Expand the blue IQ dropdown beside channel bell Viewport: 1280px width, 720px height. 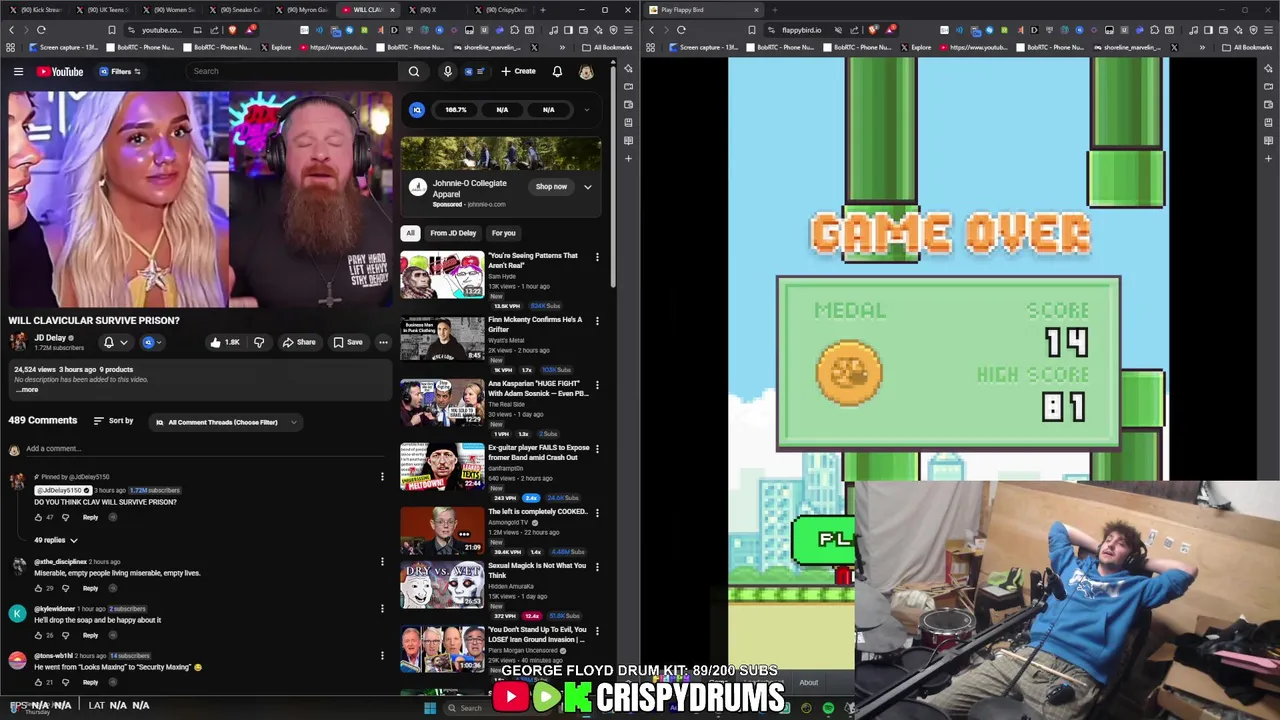tap(152, 342)
